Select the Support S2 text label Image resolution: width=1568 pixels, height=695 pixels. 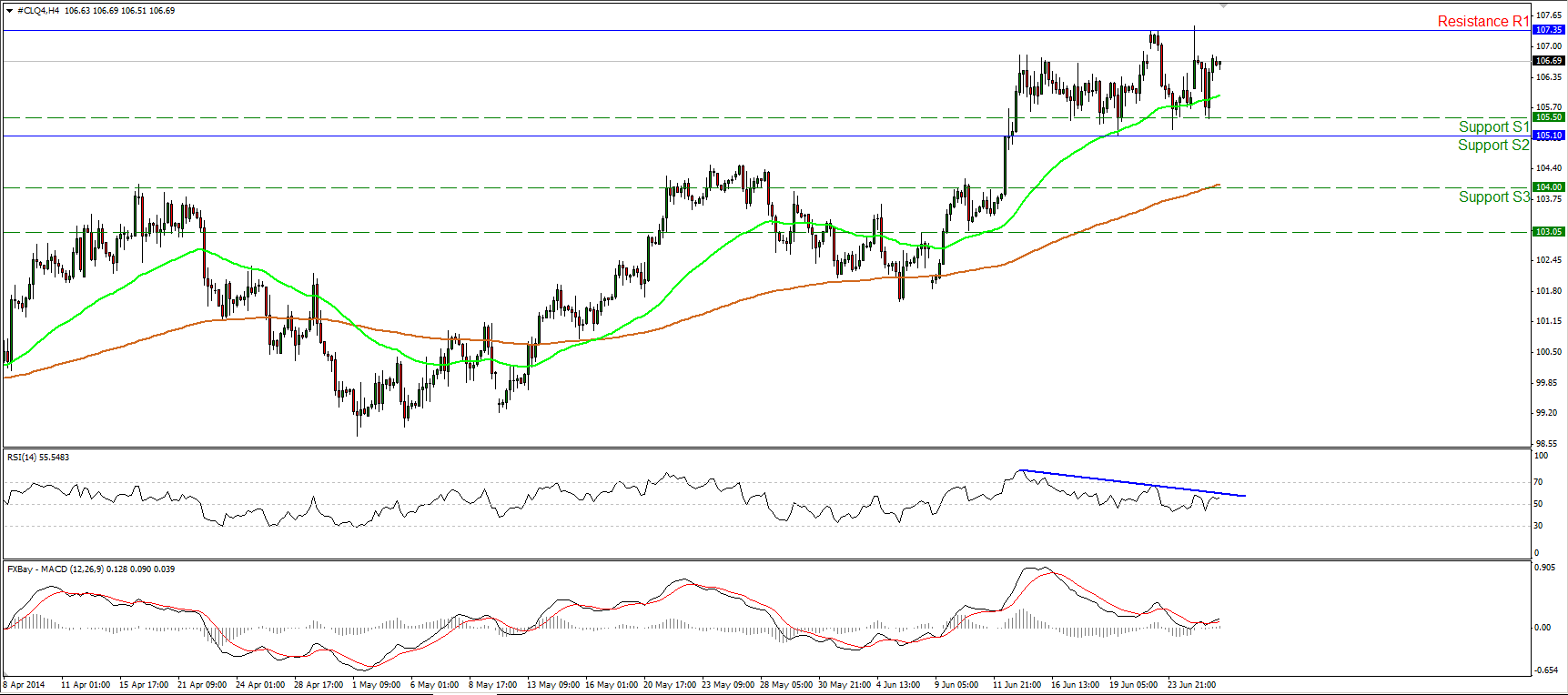pos(1494,145)
